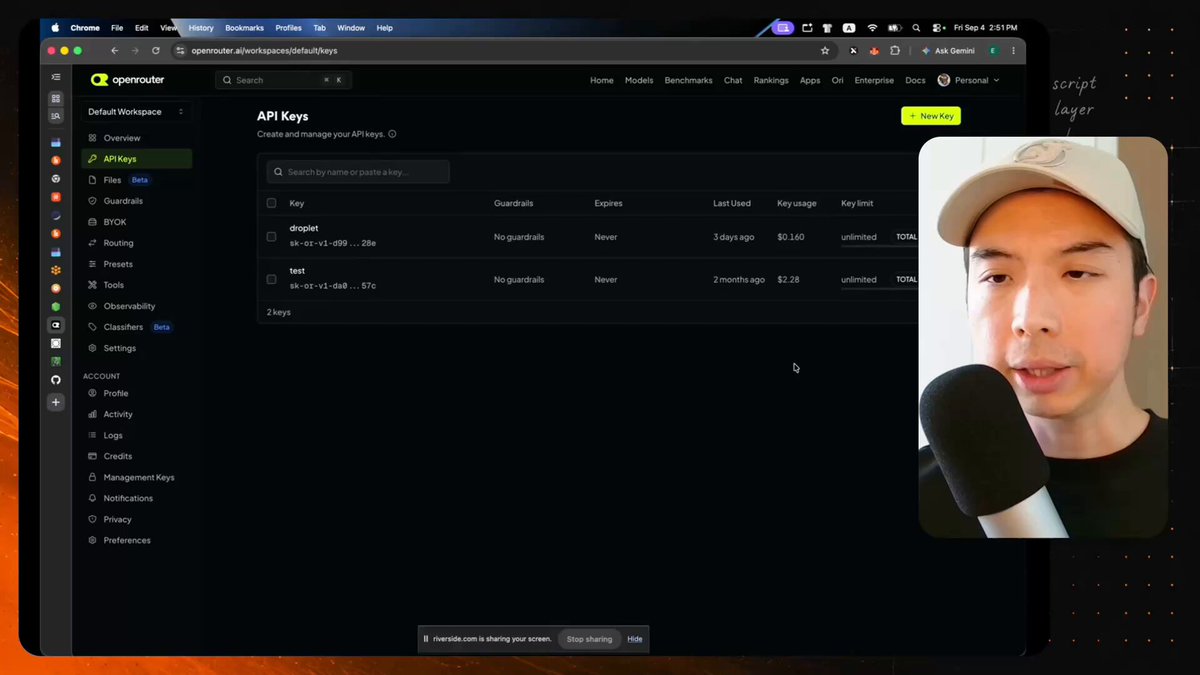Viewport: 1200px width, 675px height.
Task: Expand the Default Workspace selector
Action: click(x=136, y=112)
